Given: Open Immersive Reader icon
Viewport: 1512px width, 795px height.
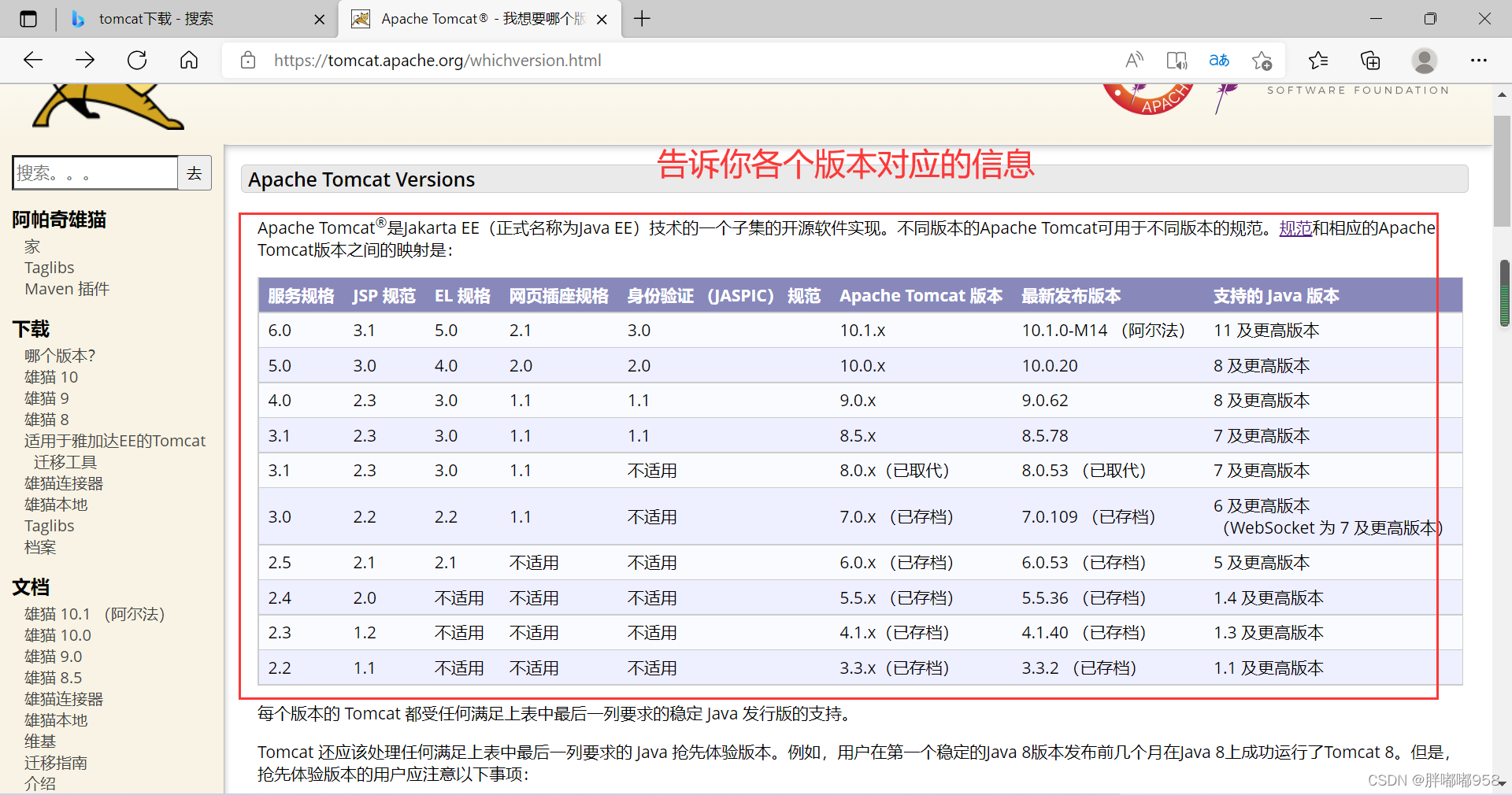Looking at the screenshot, I should (1177, 60).
